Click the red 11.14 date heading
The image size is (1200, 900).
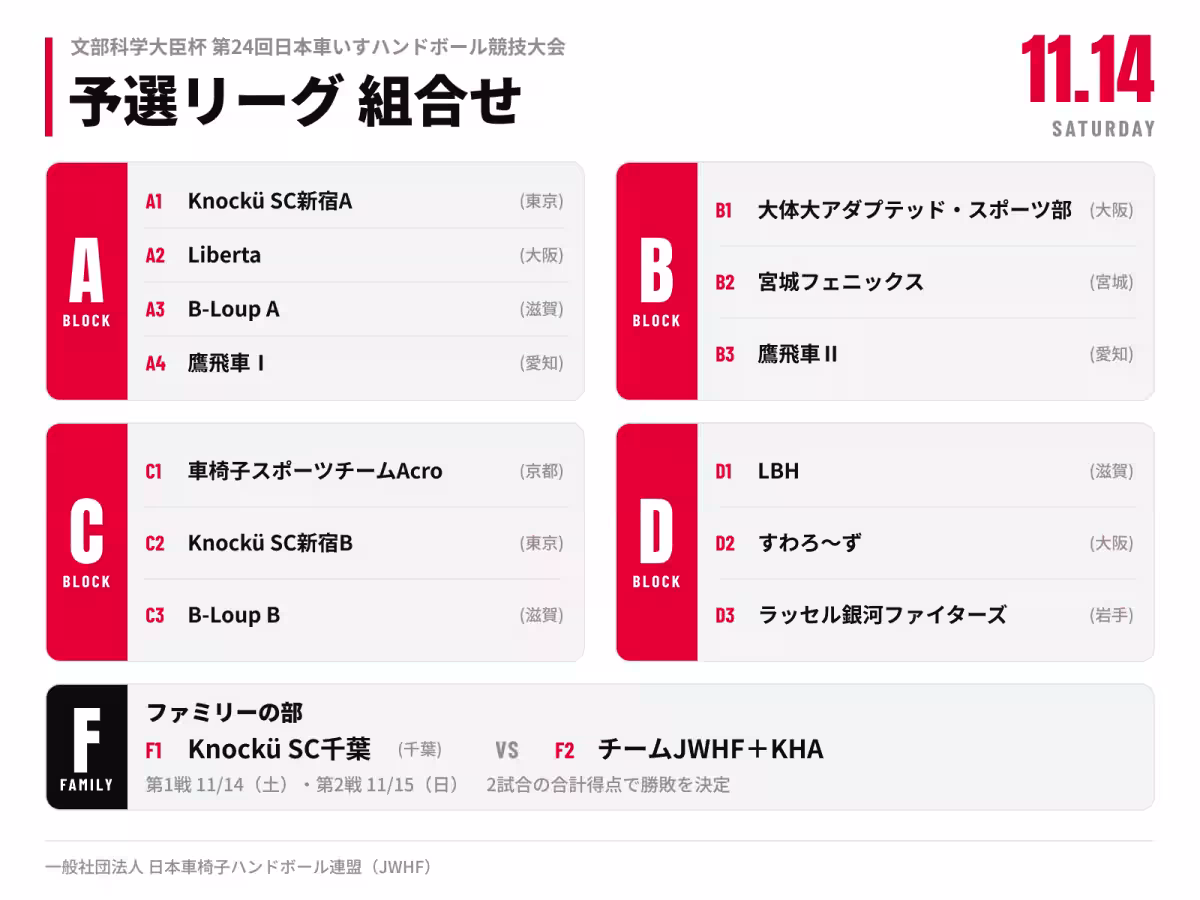1087,69
